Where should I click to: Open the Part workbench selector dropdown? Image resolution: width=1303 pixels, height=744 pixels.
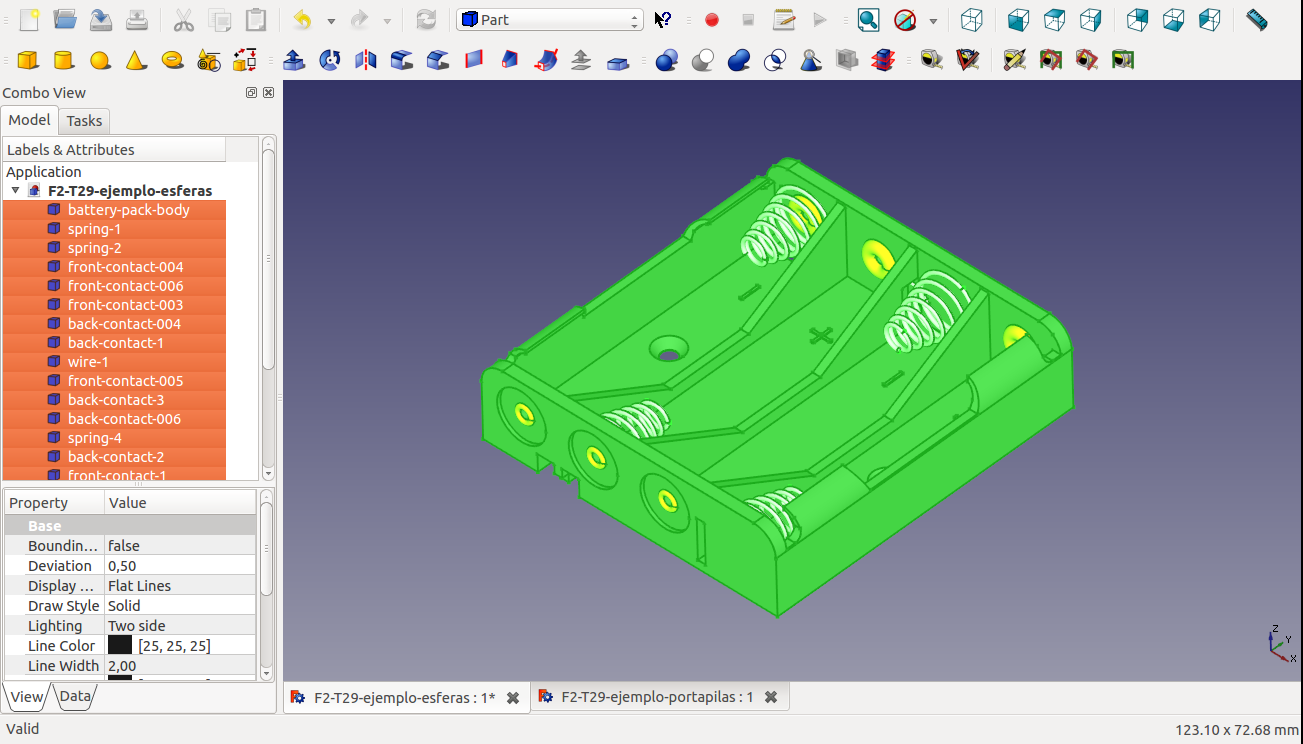tap(549, 20)
